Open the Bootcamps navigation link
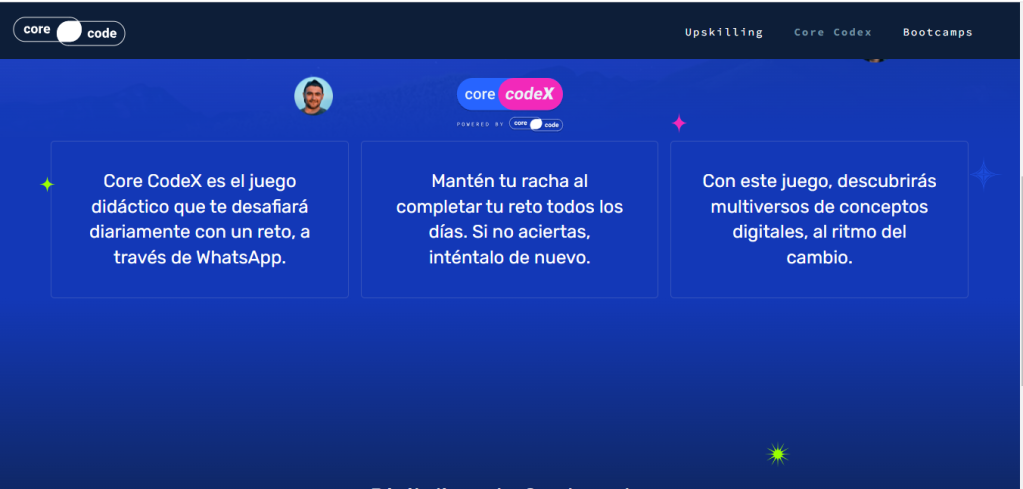The height and width of the screenshot is (489, 1023). pos(937,32)
